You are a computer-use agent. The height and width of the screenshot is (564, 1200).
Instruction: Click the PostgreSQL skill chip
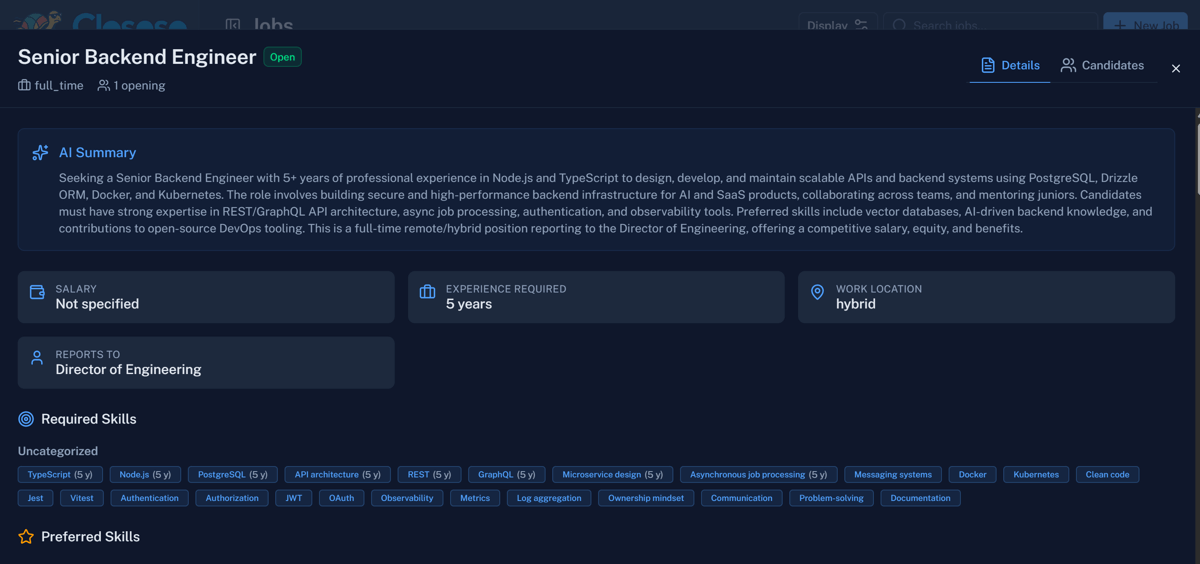pos(232,475)
